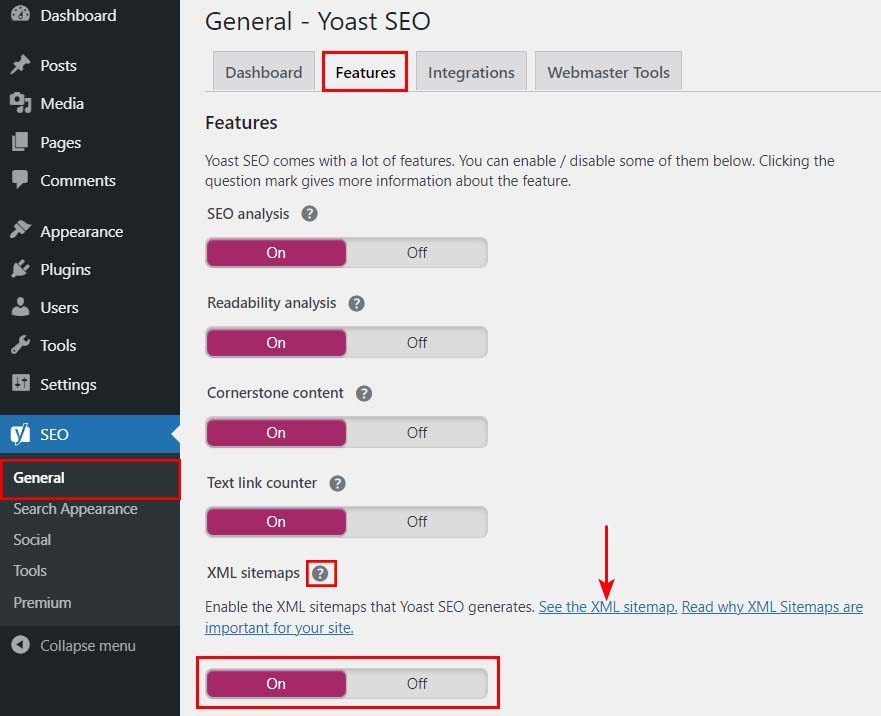Go to Appearance in sidebar

pyautogui.click(x=81, y=232)
